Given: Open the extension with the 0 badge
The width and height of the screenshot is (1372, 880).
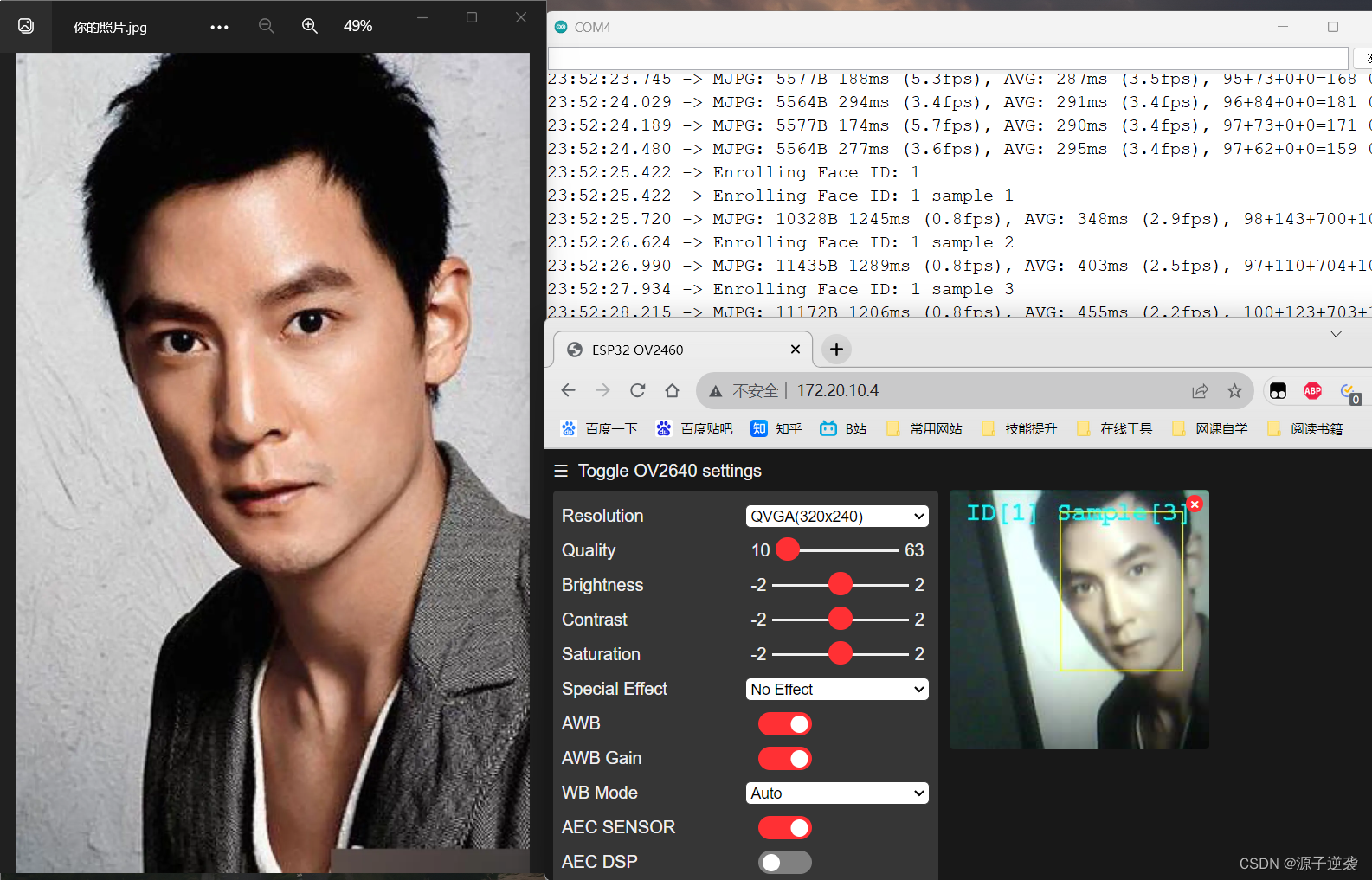Looking at the screenshot, I should (1349, 393).
